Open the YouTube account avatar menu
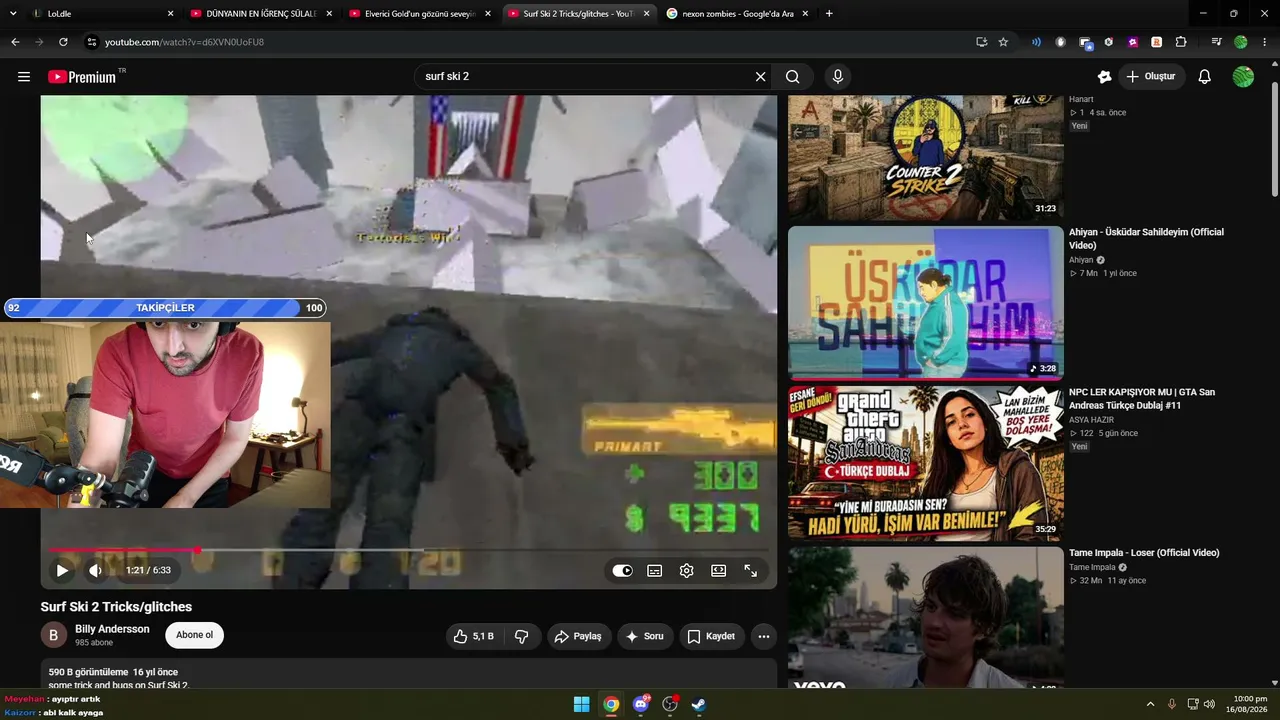 1243,77
